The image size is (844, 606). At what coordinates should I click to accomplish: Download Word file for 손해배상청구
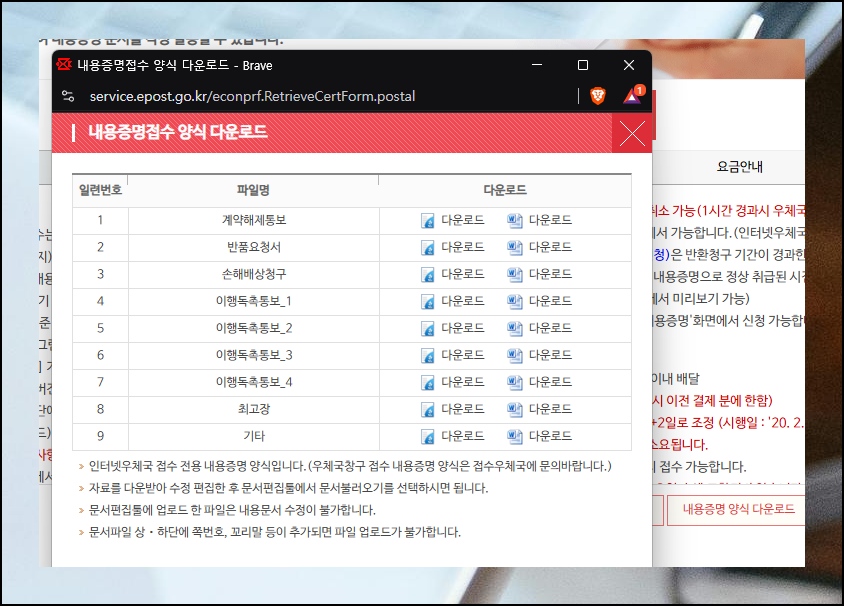point(539,274)
